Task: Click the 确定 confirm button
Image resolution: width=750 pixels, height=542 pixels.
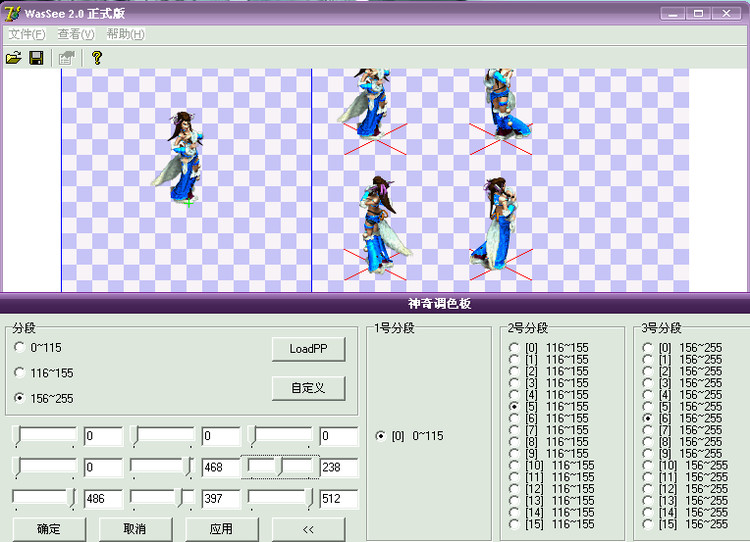Action: 49,529
